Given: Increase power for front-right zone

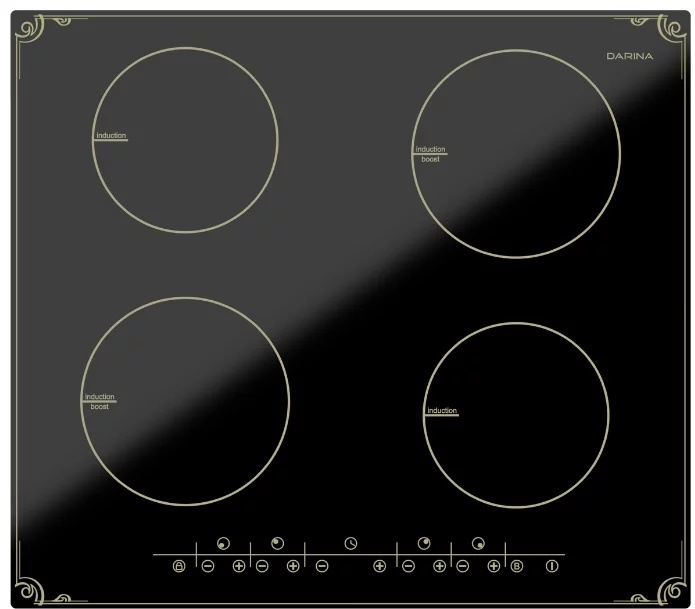Looking at the screenshot, I should (493, 567).
